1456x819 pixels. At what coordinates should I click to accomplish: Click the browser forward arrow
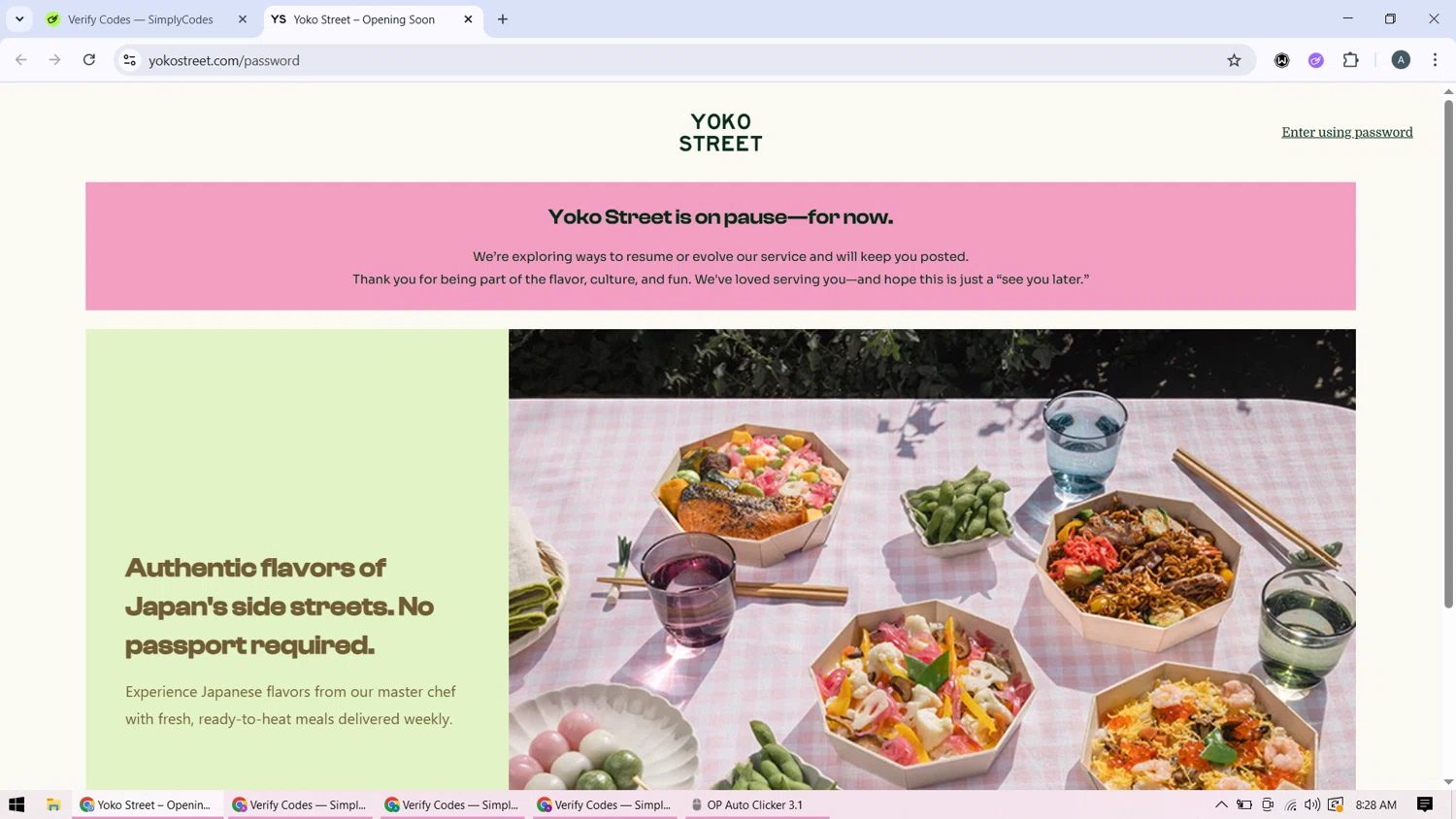(x=55, y=60)
